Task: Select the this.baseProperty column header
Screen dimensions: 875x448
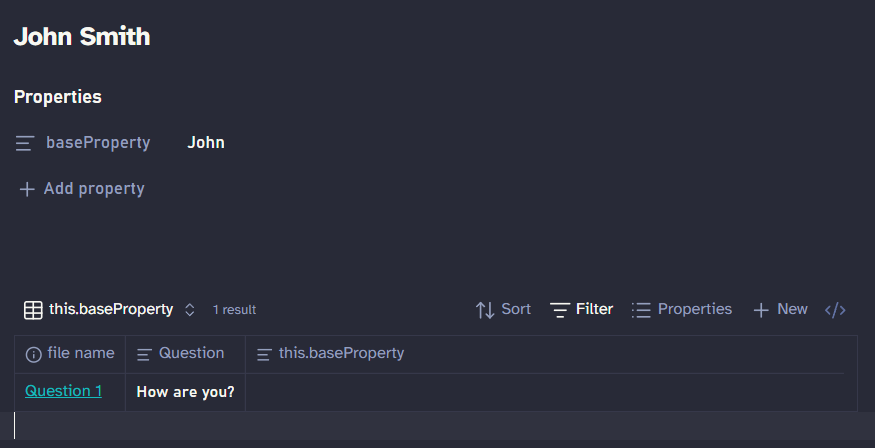Action: (x=341, y=354)
